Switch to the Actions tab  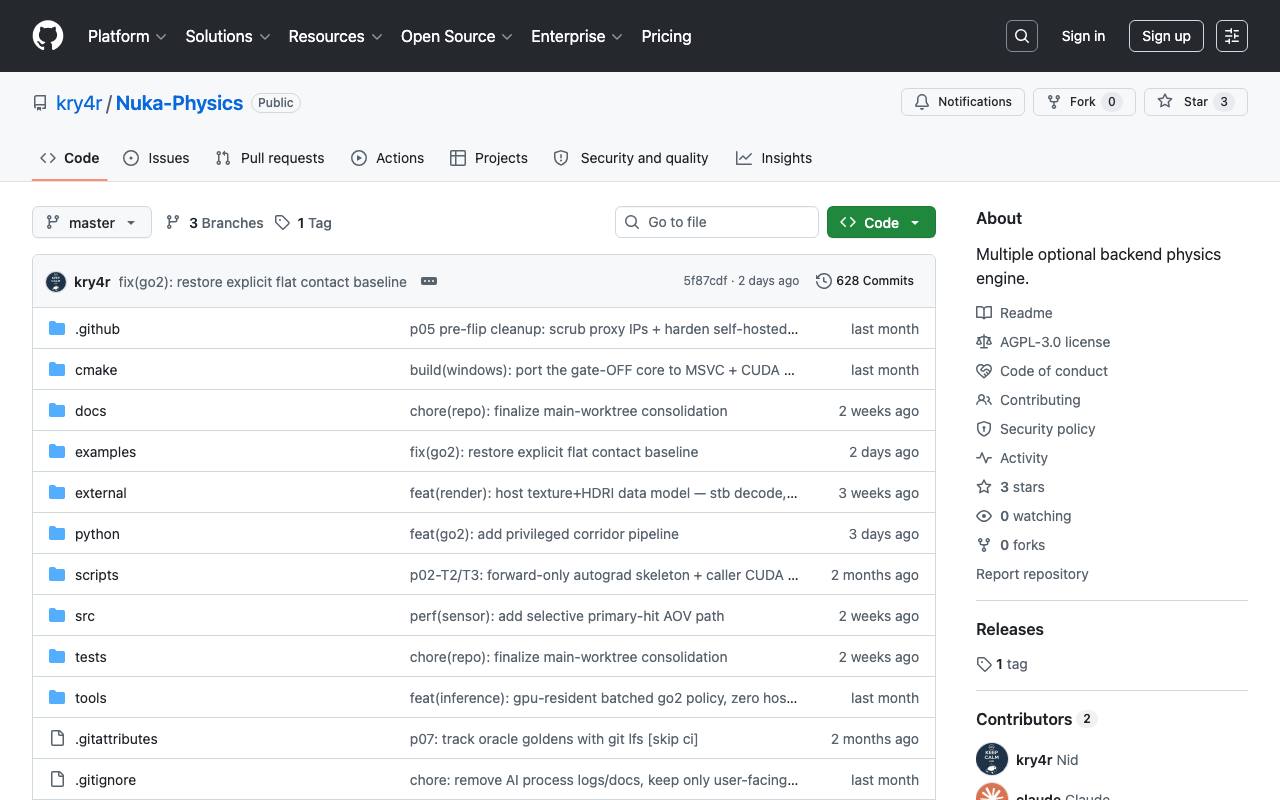coord(388,158)
